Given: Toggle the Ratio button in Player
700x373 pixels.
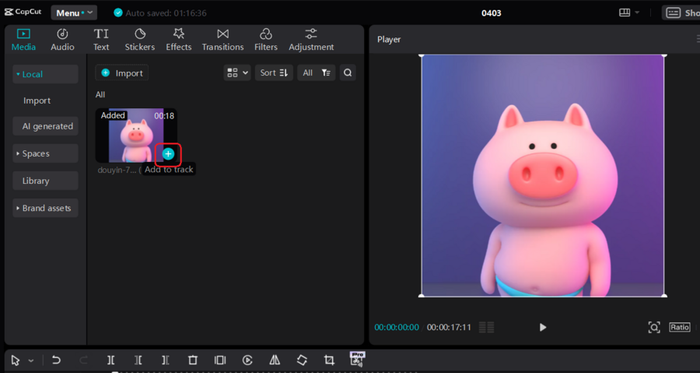Looking at the screenshot, I should (x=679, y=327).
